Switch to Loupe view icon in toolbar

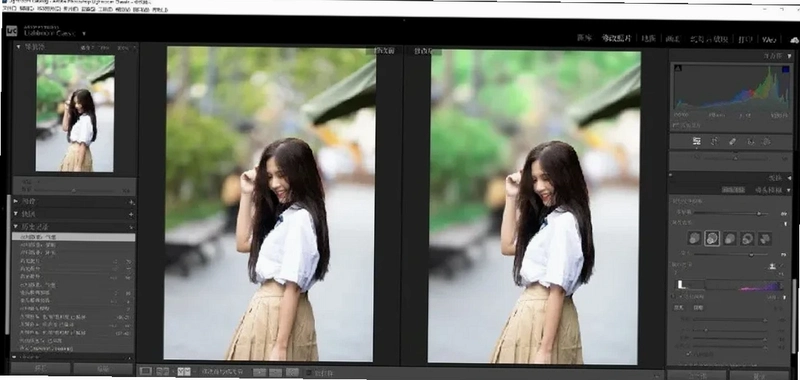[145, 371]
